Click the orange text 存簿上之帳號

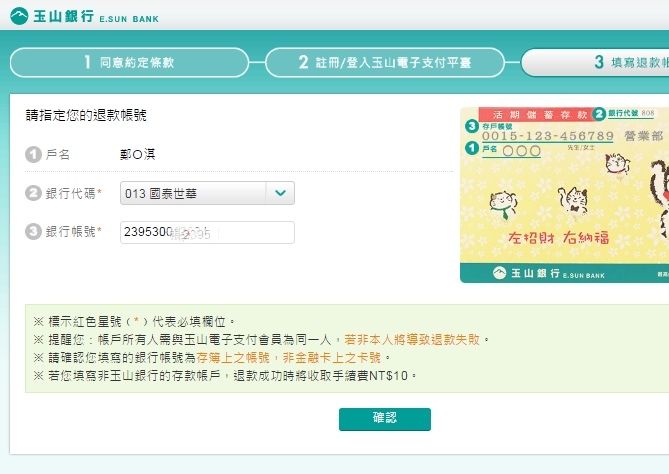[233, 358]
